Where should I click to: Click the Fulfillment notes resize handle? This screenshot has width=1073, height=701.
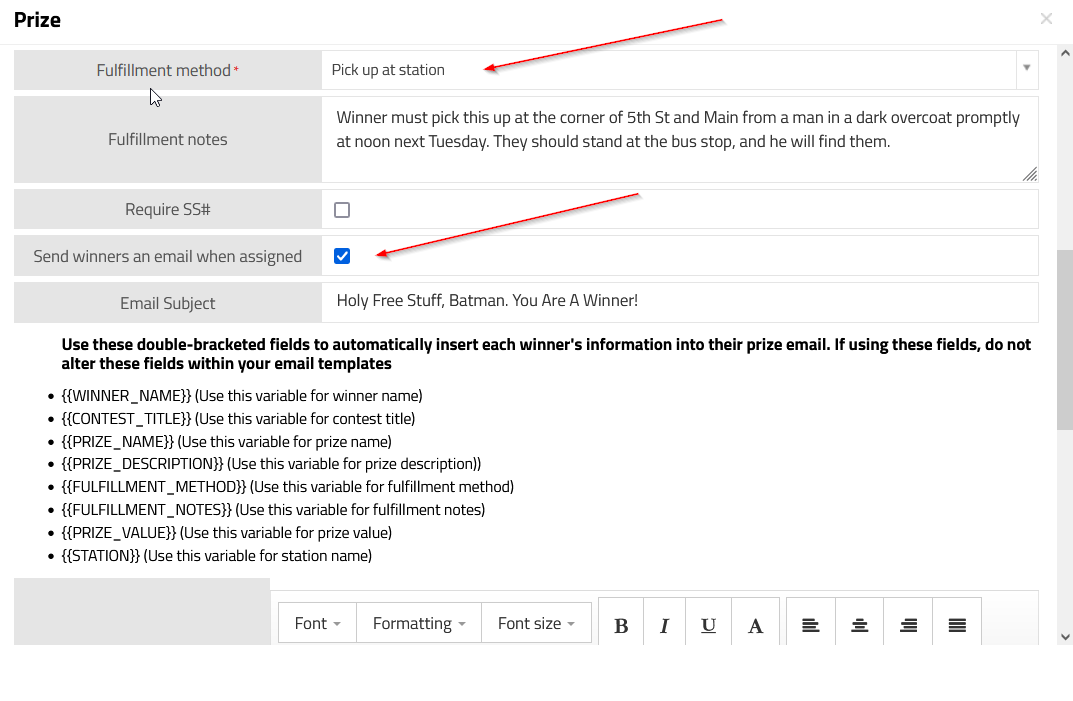tap(1030, 174)
